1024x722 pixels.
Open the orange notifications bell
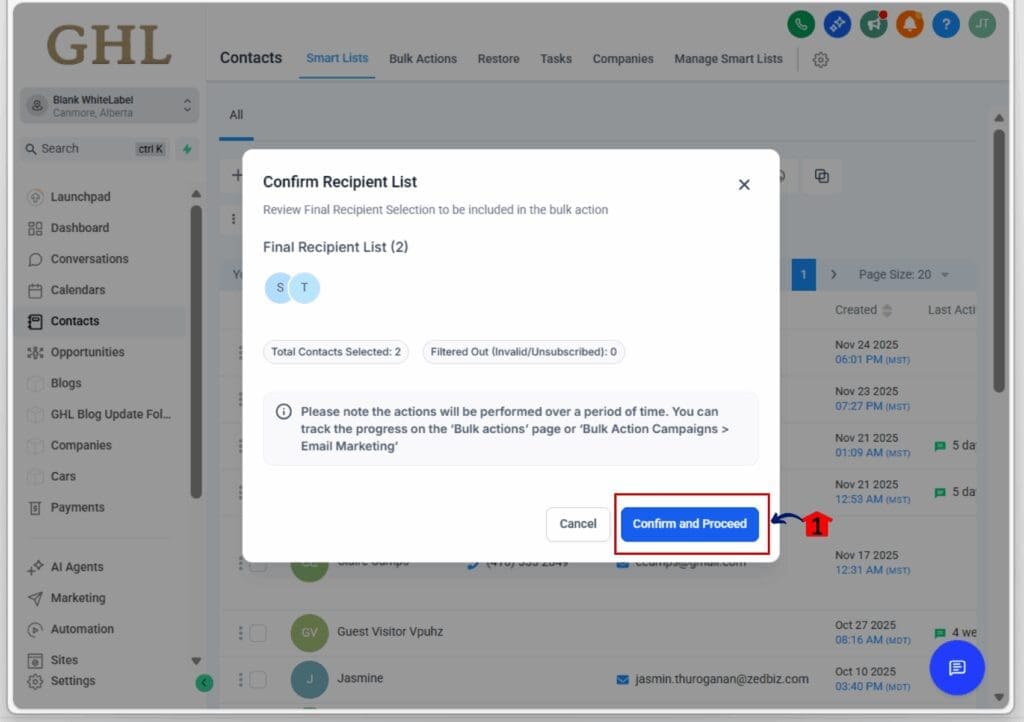pyautogui.click(x=909, y=24)
